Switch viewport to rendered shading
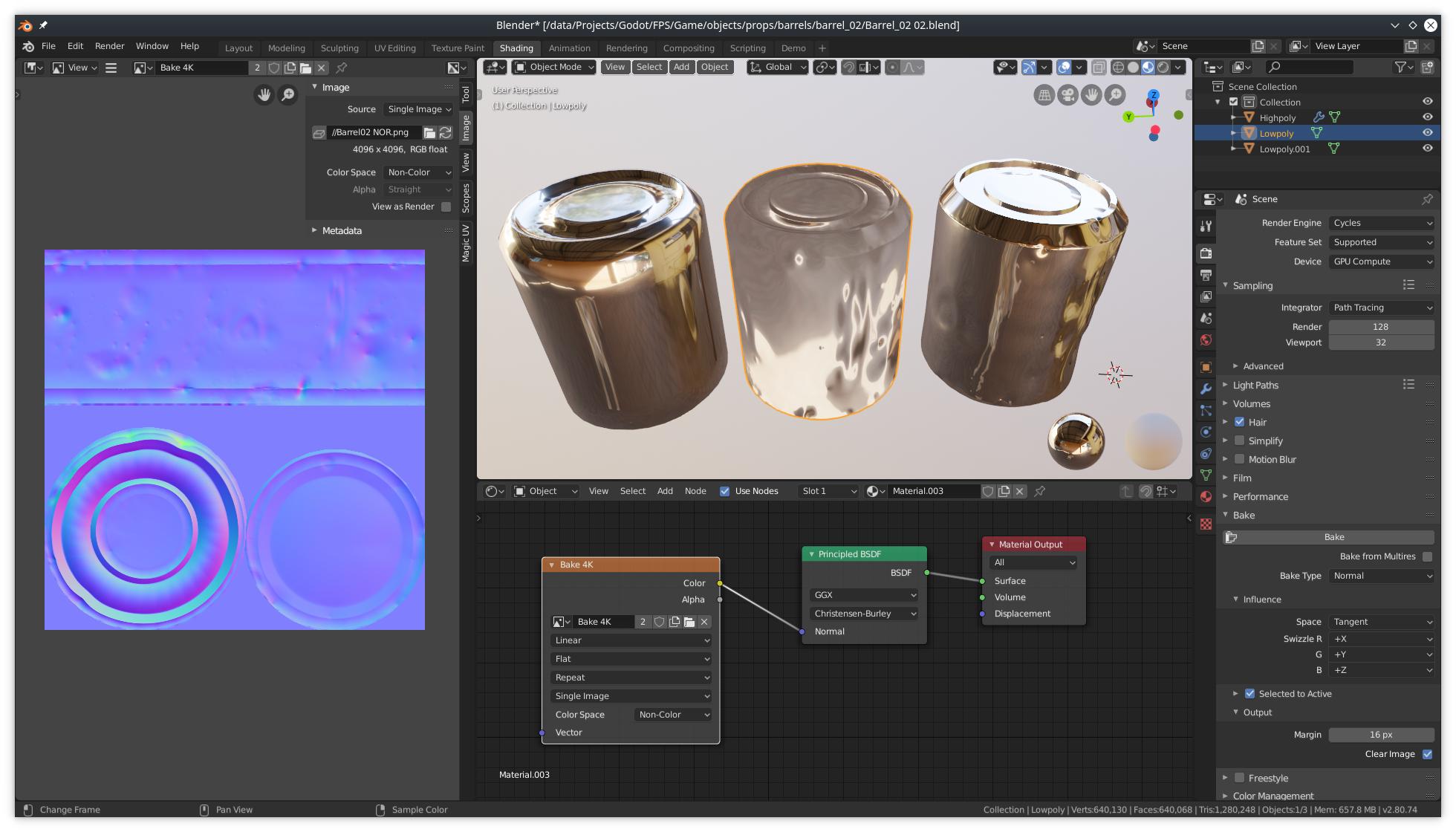1456x832 pixels. (1163, 67)
